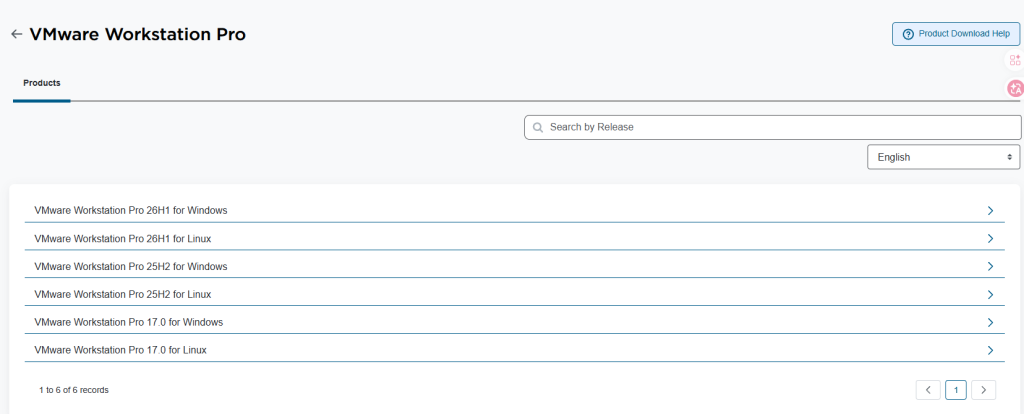Select page 1 in pagination
This screenshot has height=414, width=1024.
(956, 390)
